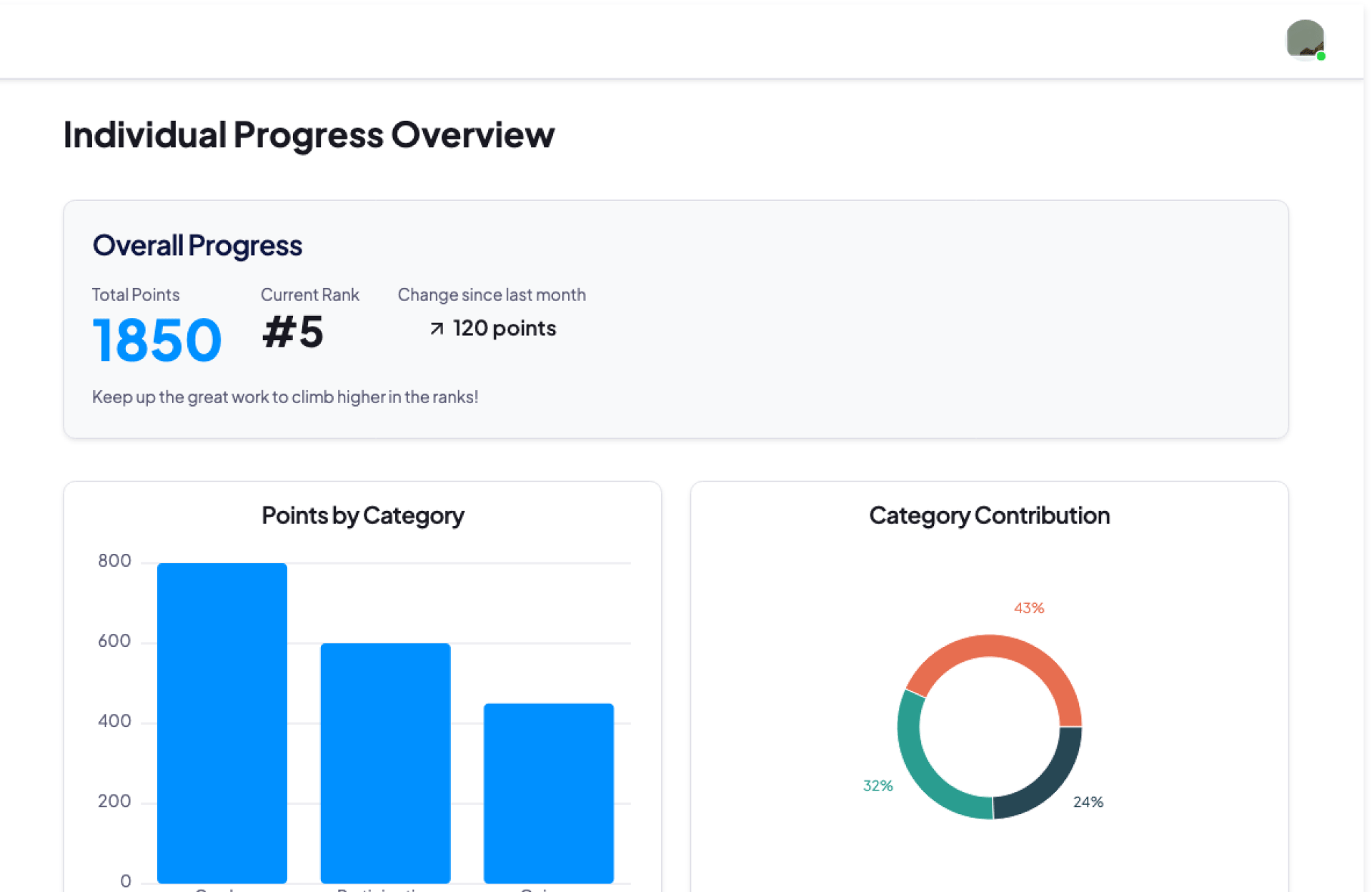This screenshot has width=1372, height=892.
Task: Click the 32% label
Action: 878,786
